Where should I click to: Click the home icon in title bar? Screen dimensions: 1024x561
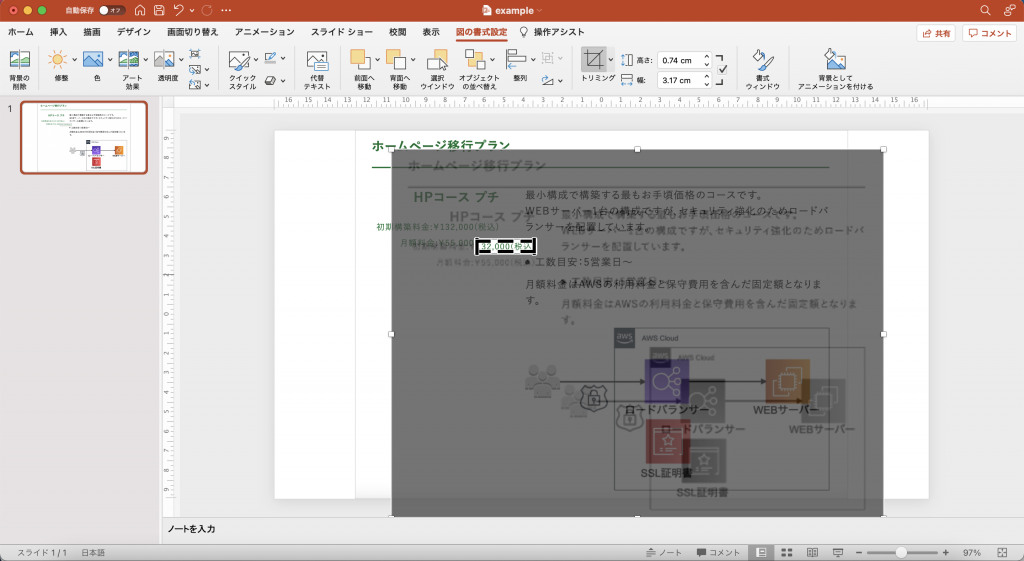pos(140,10)
